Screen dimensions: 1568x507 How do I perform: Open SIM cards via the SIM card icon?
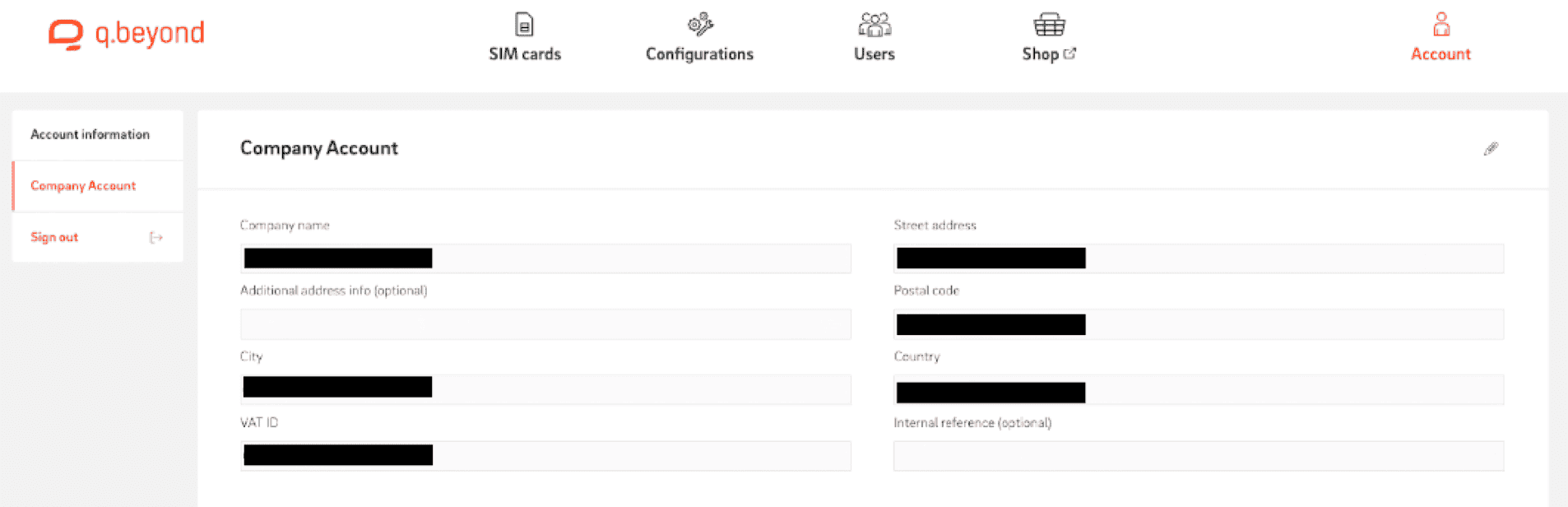(x=524, y=25)
